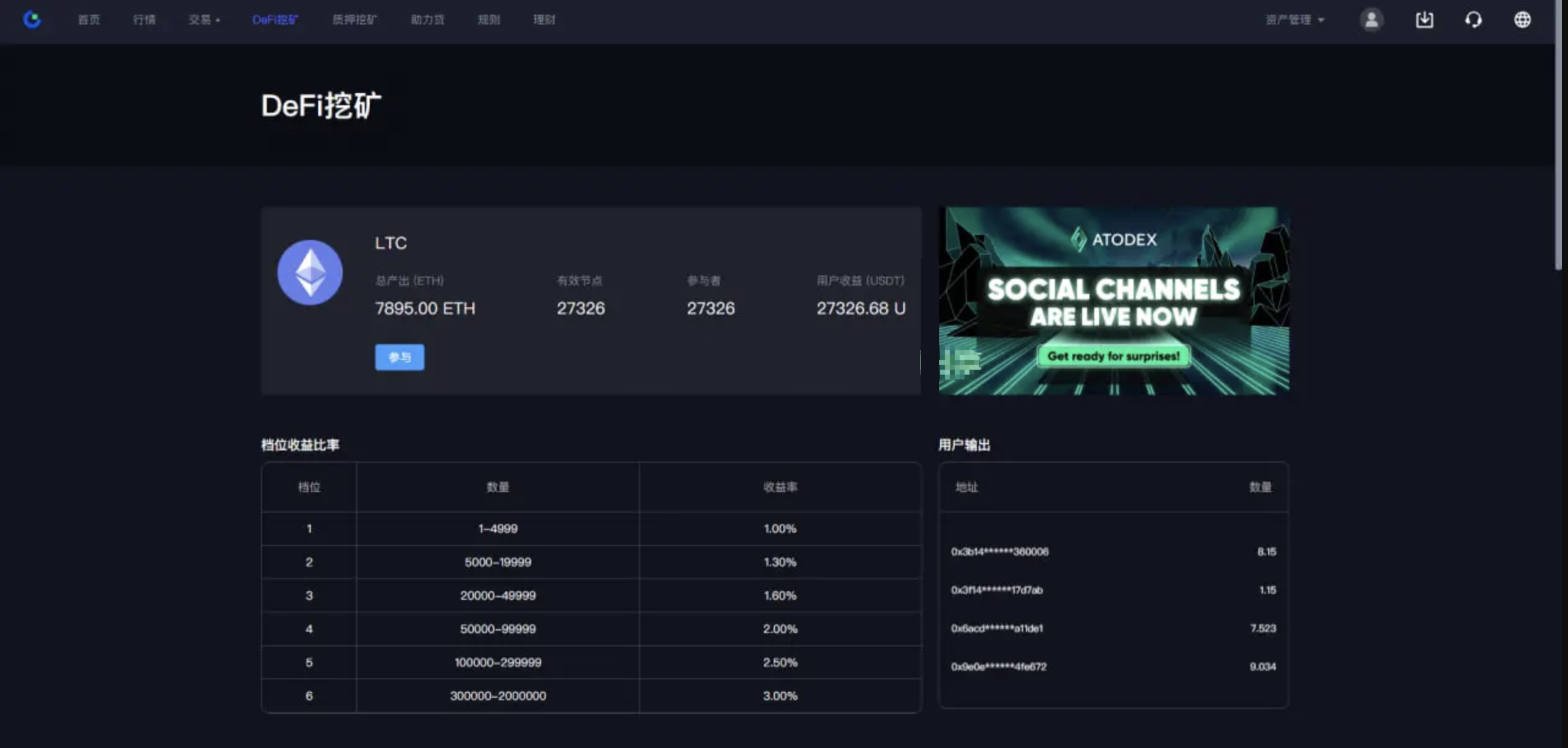Click the page vertical scrollbar

click(1558, 135)
